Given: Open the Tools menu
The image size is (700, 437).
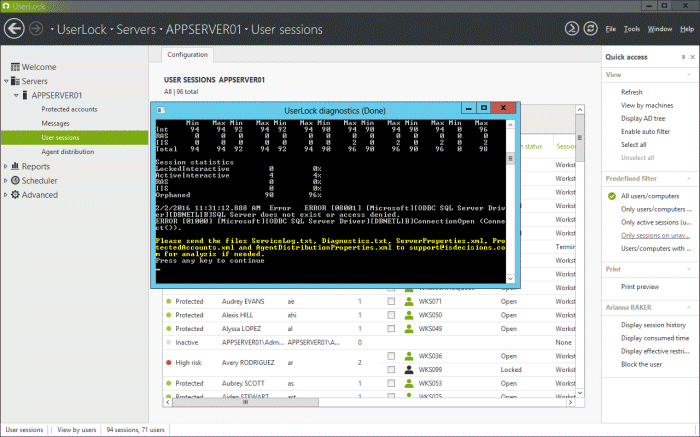Looking at the screenshot, I should coord(632,29).
